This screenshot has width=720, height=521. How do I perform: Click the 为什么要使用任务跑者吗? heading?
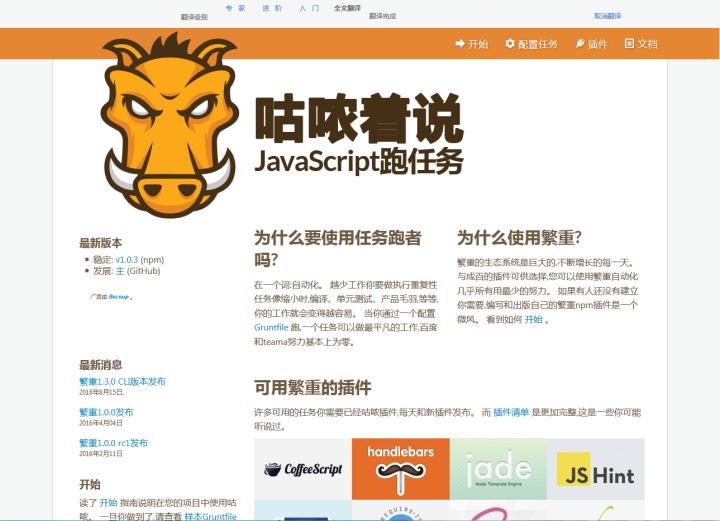click(338, 248)
